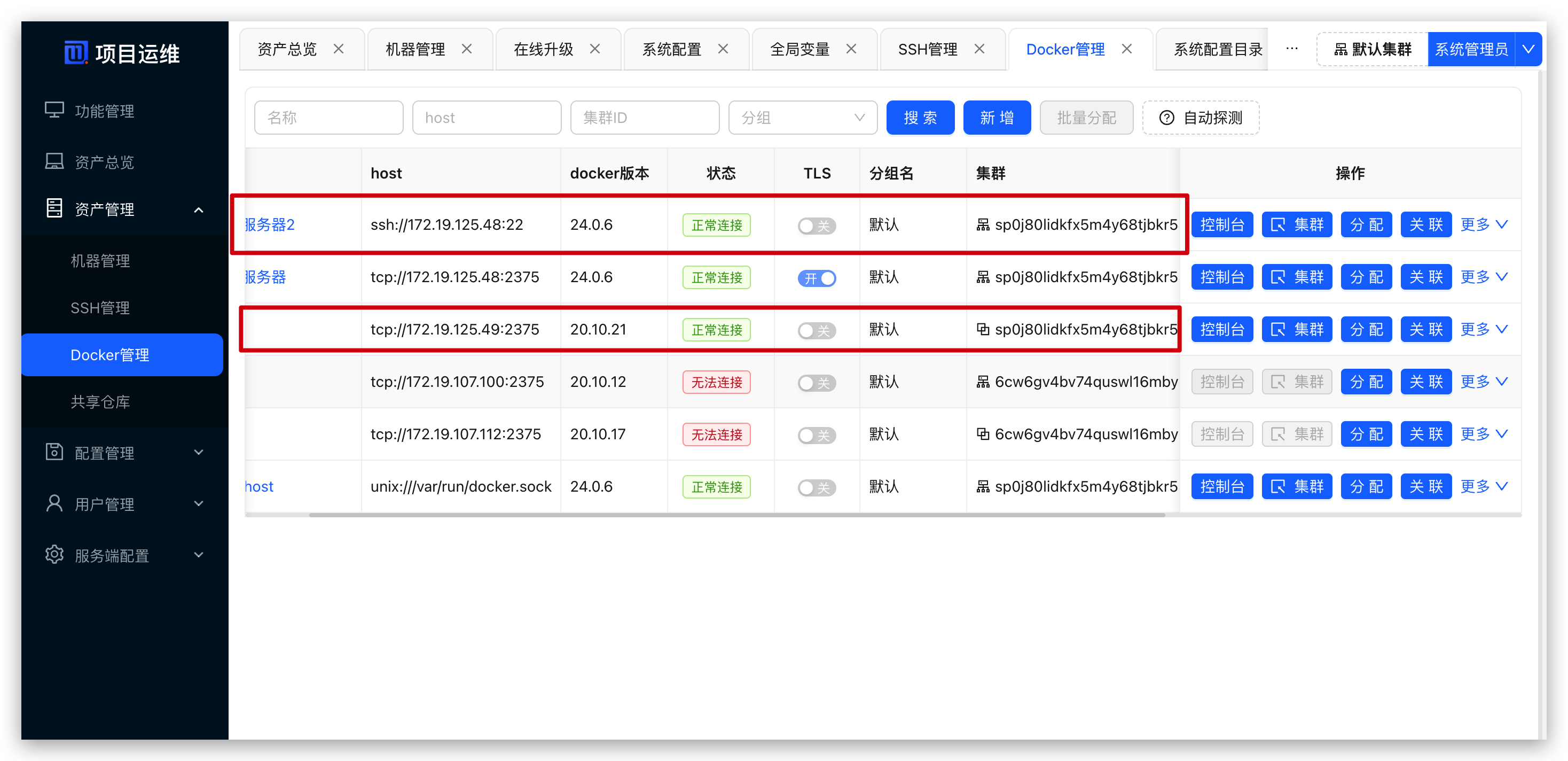1568x761 pixels.
Task: Click the cluster icon in the ssh://172.19.125.48:22 row
Action: pyautogui.click(x=983, y=225)
